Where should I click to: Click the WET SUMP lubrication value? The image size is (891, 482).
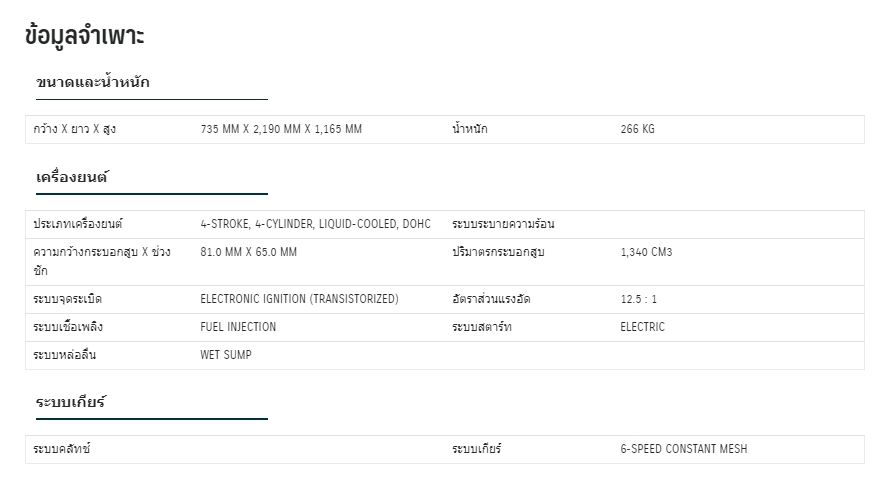coord(226,355)
